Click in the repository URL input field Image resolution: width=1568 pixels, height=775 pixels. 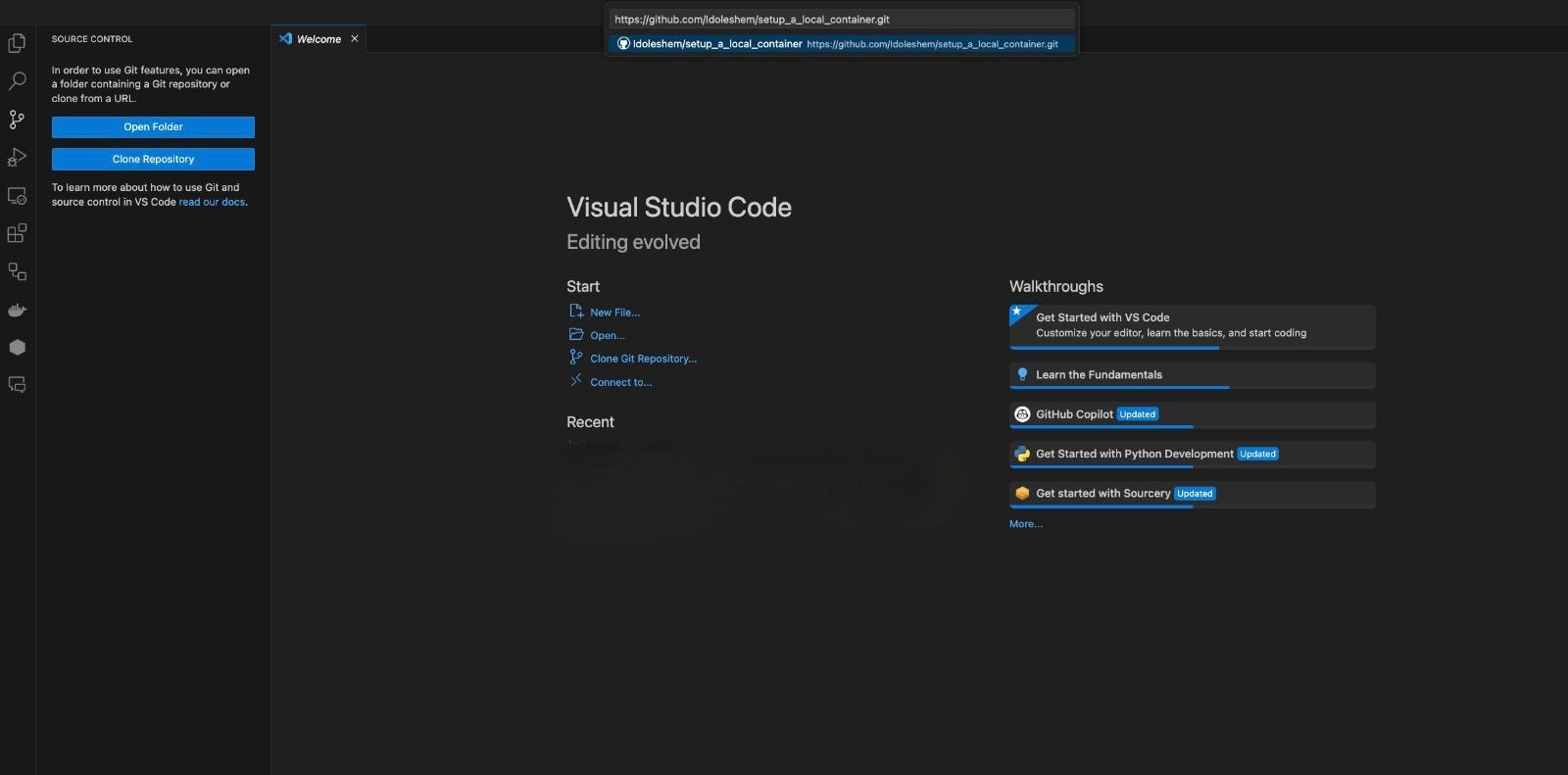click(x=841, y=20)
